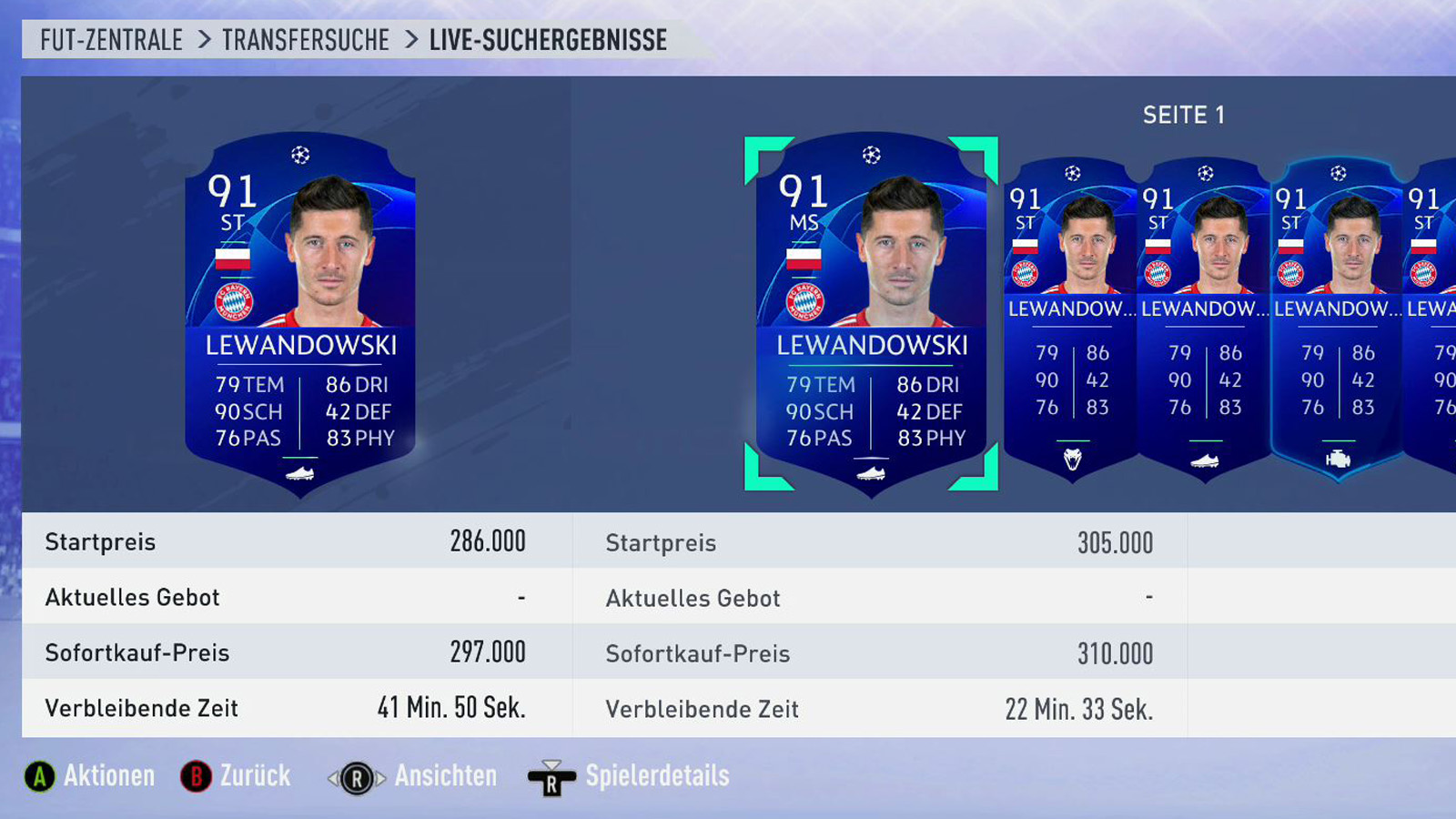Click the Polish flag on the left Lewandowski card

point(233,259)
